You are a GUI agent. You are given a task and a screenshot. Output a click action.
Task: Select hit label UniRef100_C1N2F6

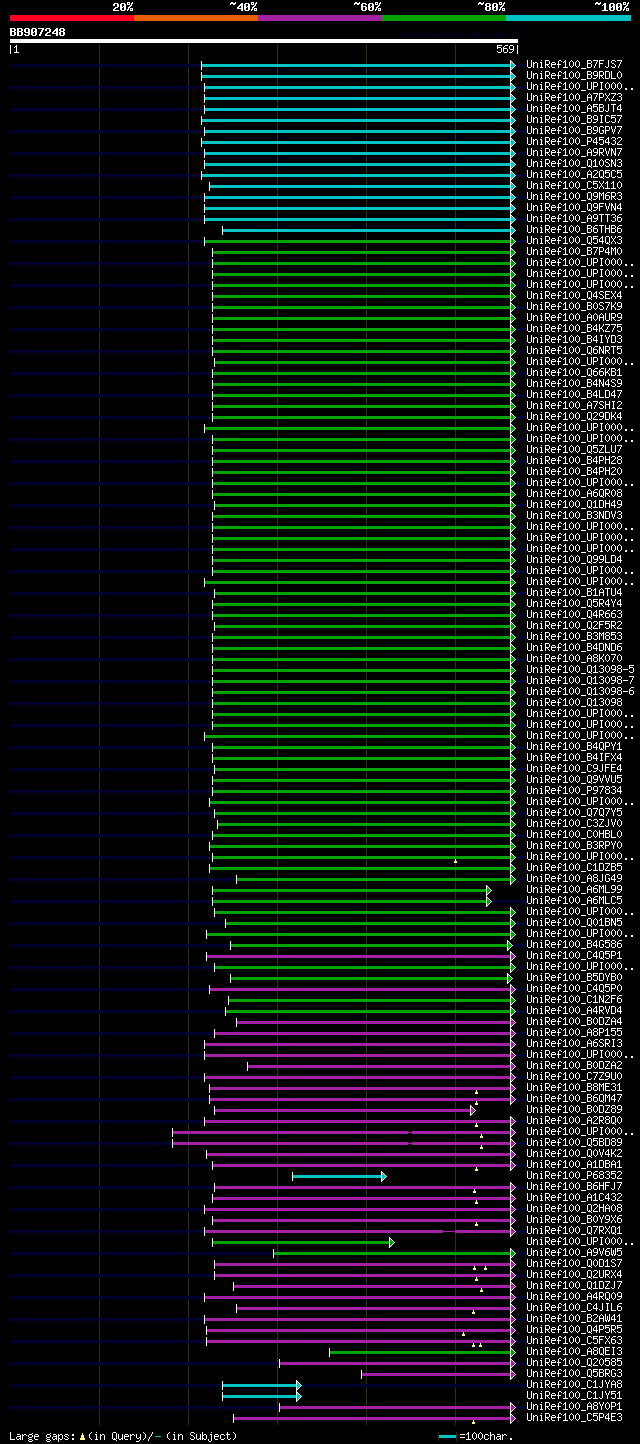click(x=574, y=999)
